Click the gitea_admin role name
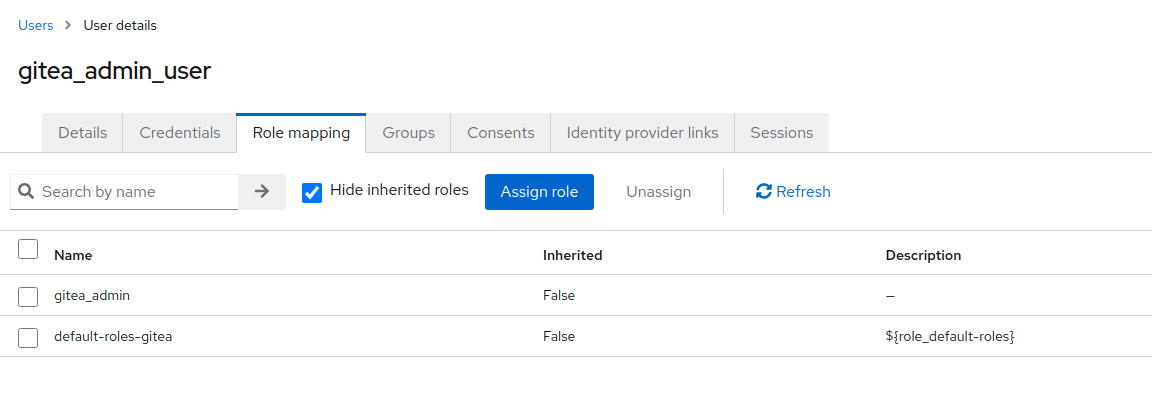1152x417 pixels. tap(92, 295)
